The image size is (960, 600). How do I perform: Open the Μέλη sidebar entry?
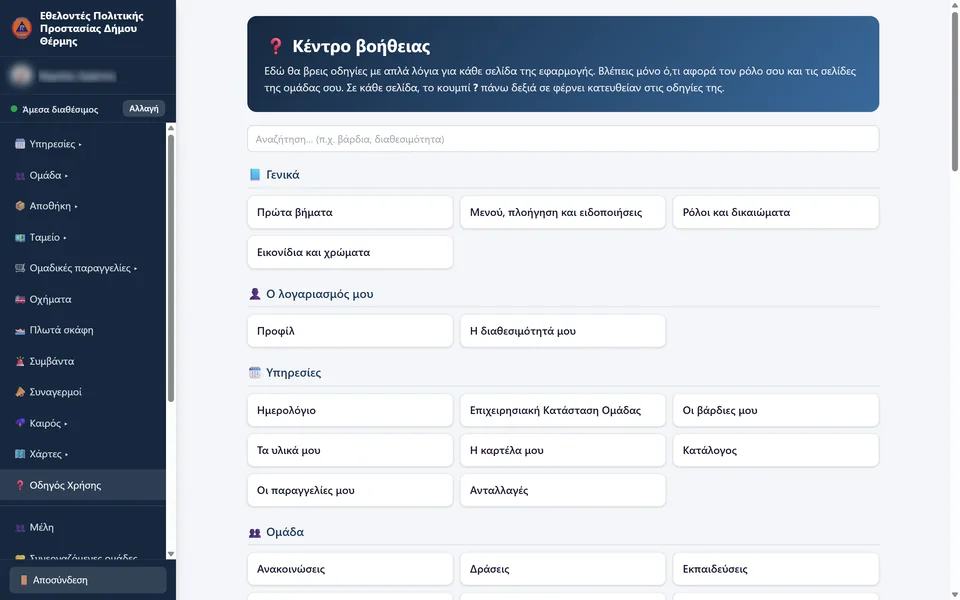(83, 527)
